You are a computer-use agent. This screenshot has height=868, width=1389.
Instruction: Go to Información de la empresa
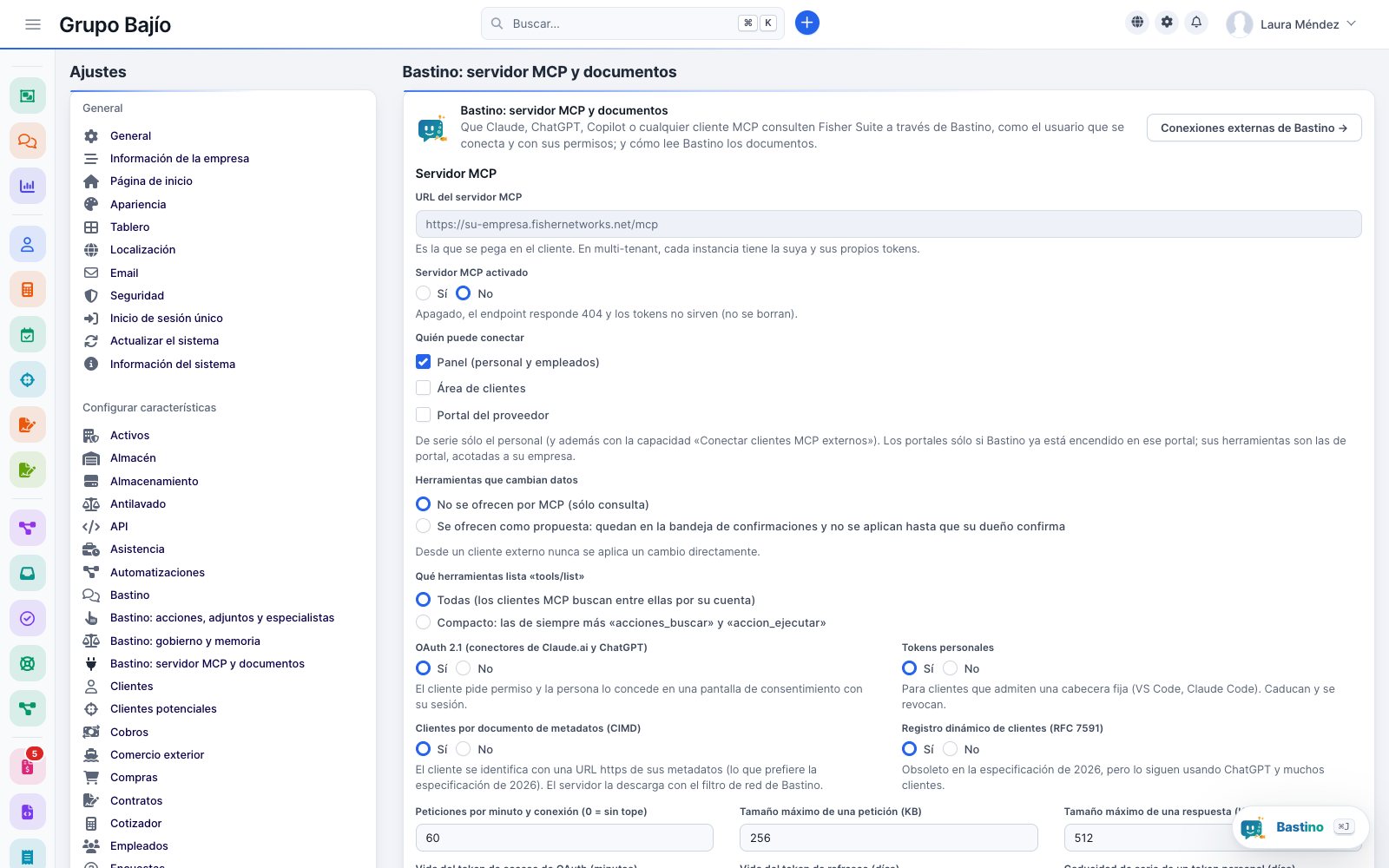click(179, 158)
